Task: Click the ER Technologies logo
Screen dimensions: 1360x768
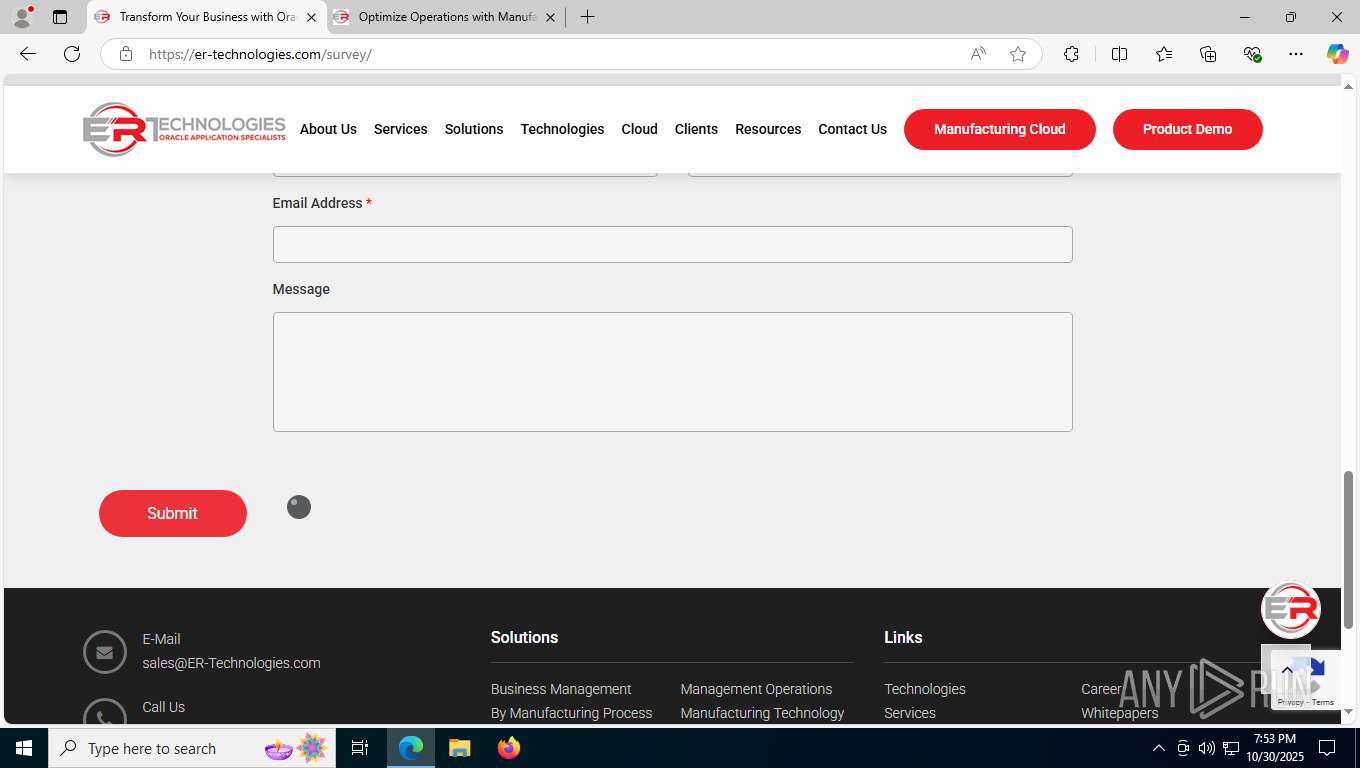Action: tap(184, 129)
